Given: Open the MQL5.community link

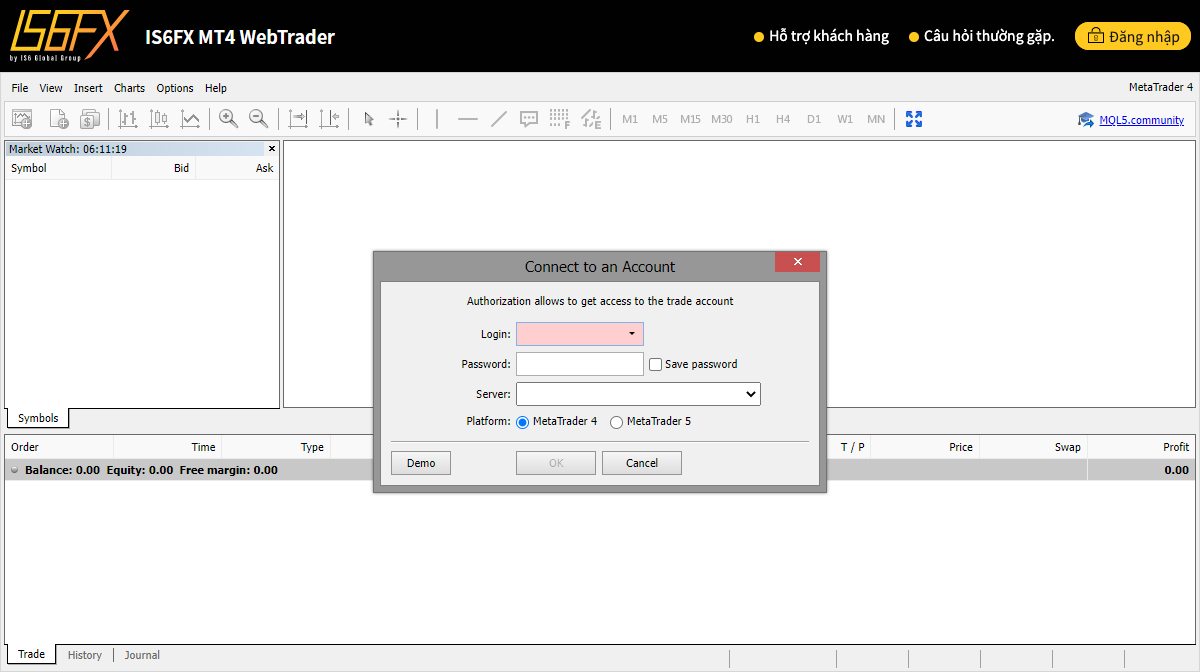Looking at the screenshot, I should pos(1141,120).
